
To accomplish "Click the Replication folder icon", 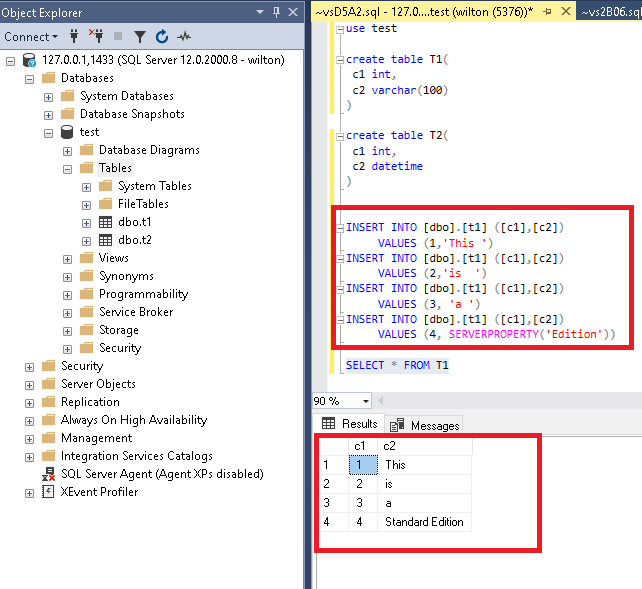I will 48,402.
